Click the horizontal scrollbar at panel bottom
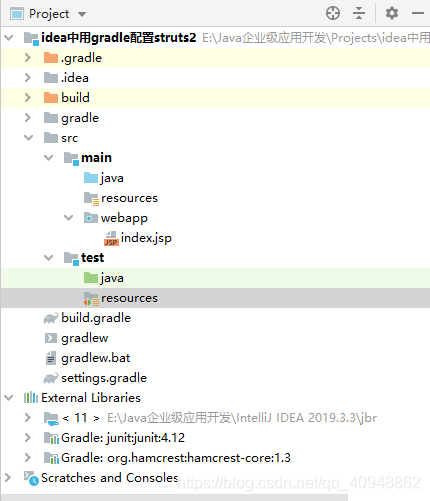This screenshot has width=430, height=501. (175, 498)
